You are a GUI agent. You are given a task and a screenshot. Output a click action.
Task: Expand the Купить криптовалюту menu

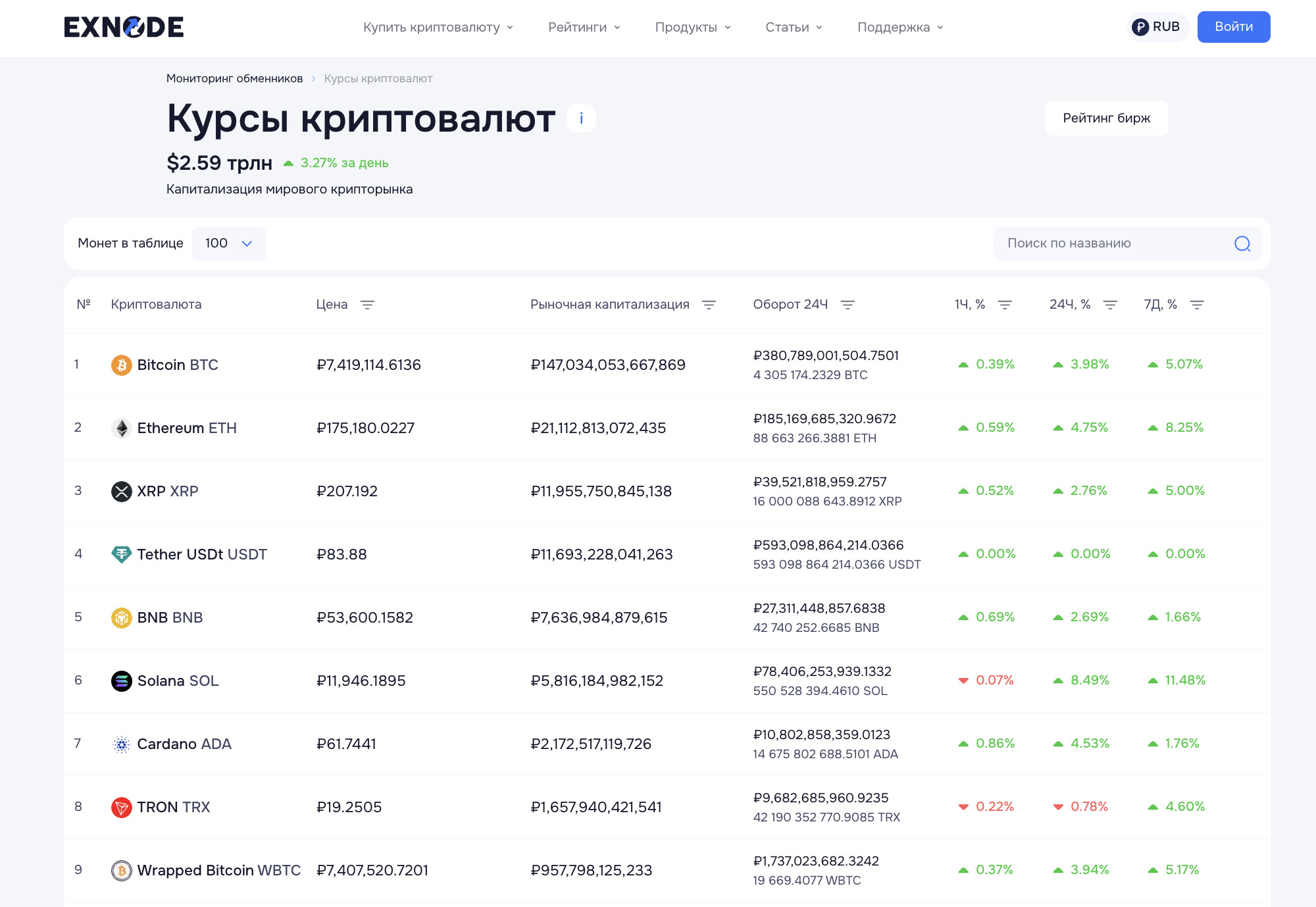click(438, 27)
